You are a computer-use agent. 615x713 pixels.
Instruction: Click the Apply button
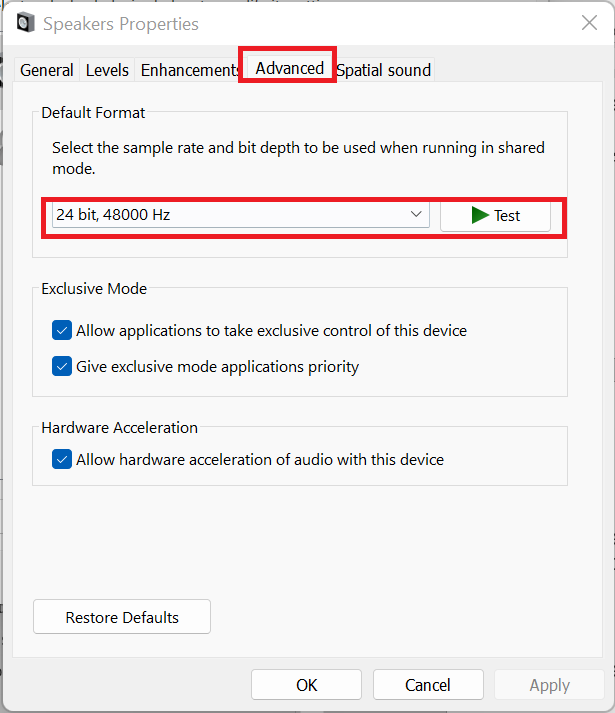coord(549,685)
